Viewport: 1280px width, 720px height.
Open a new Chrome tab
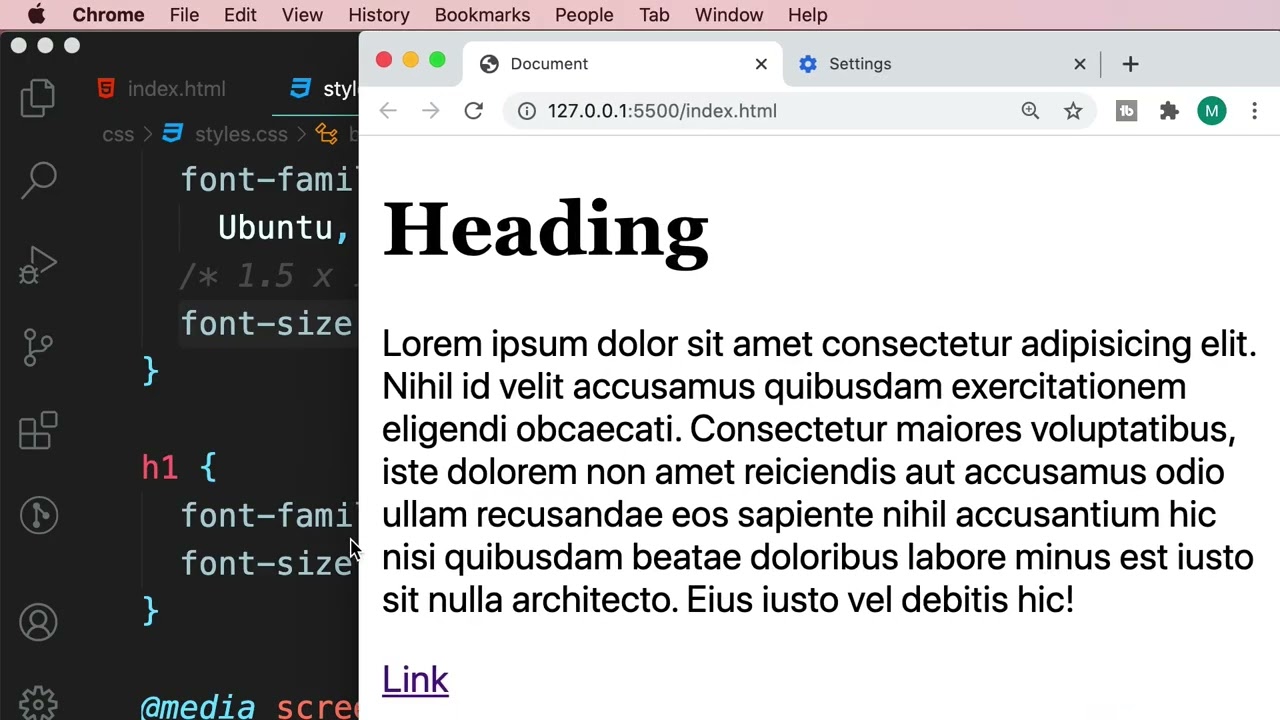(x=1131, y=64)
